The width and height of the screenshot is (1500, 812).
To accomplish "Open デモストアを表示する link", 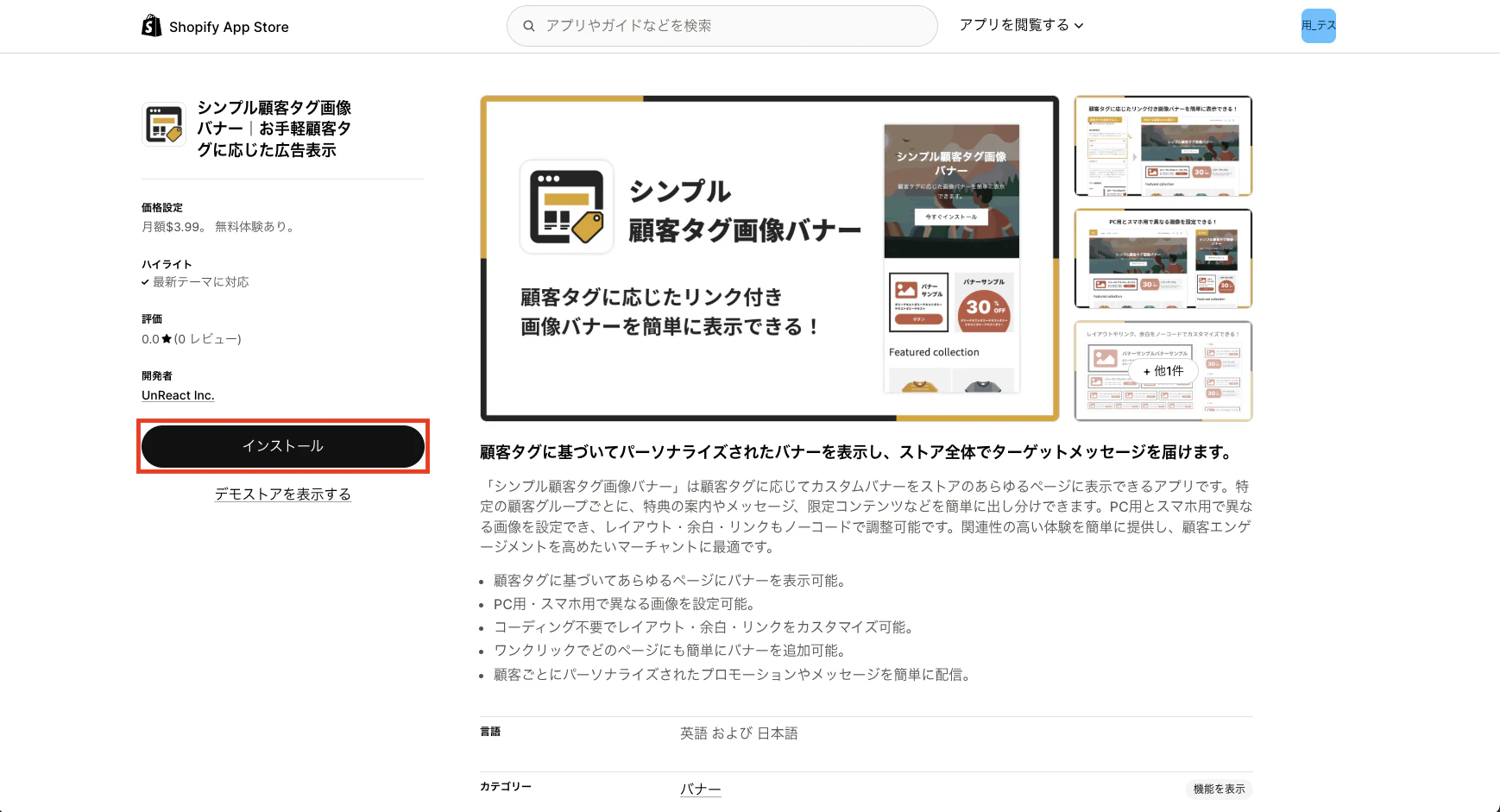I will coord(282,494).
